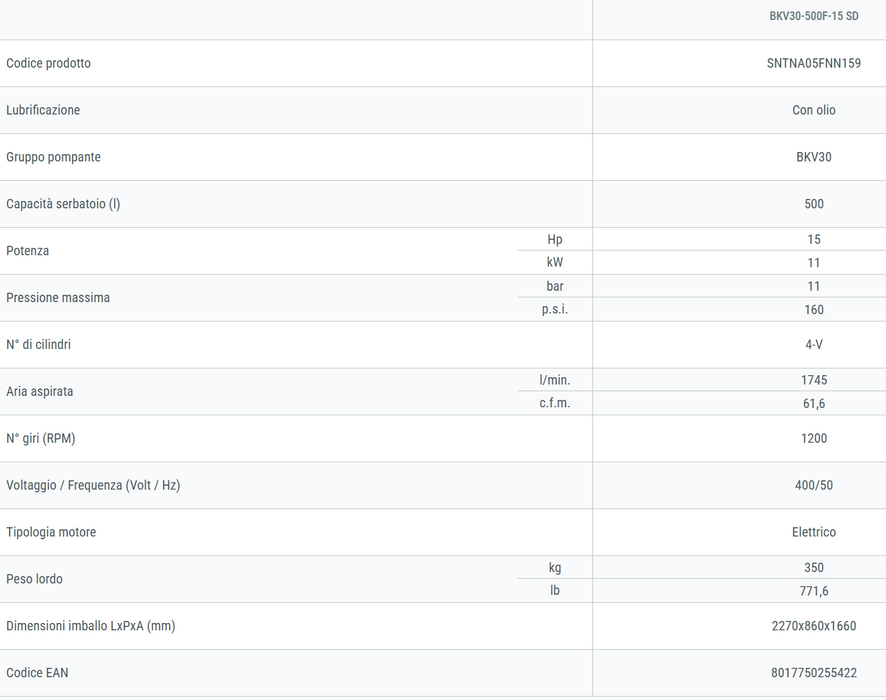The height and width of the screenshot is (700, 886).
Task: Select packaging dimensions 2270x860x1660
Action: coord(814,626)
